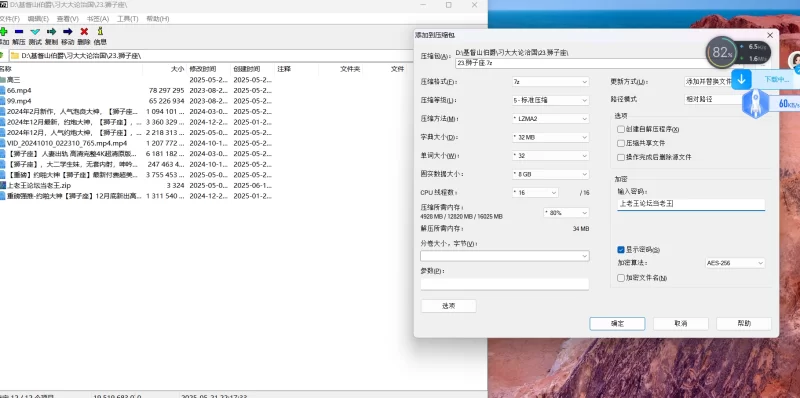Enable 加密文件名 checkbox
800x398 pixels.
coord(621,278)
